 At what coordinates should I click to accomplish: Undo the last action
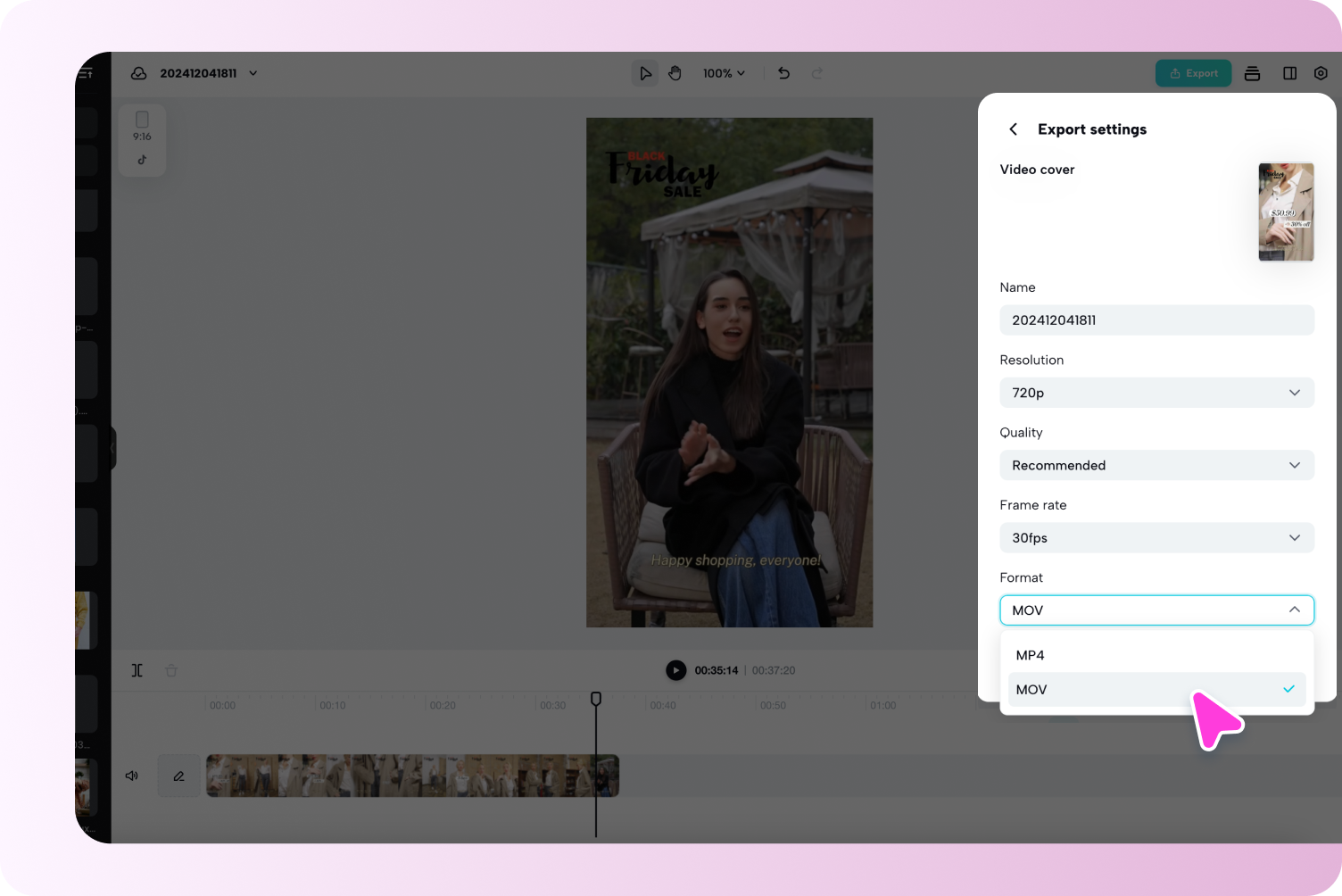[x=783, y=73]
